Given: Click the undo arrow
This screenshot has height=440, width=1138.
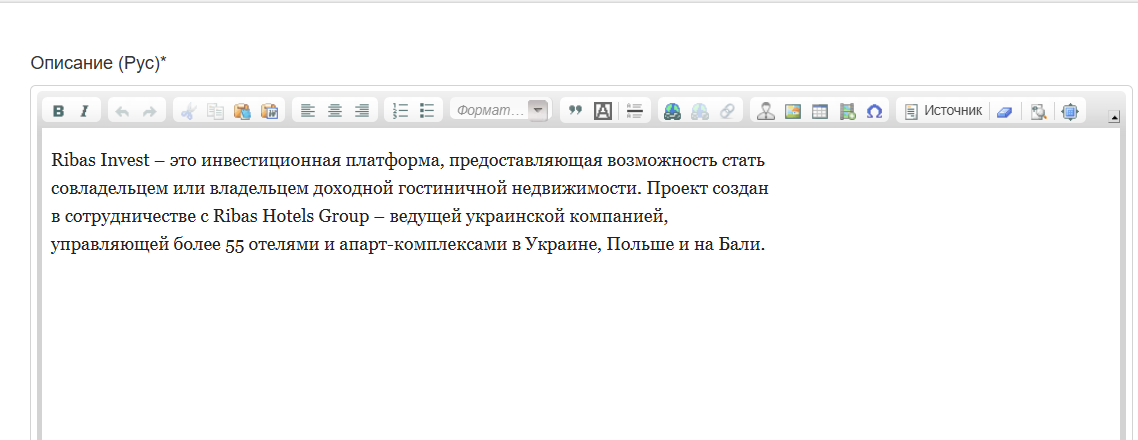Looking at the screenshot, I should (x=123, y=111).
